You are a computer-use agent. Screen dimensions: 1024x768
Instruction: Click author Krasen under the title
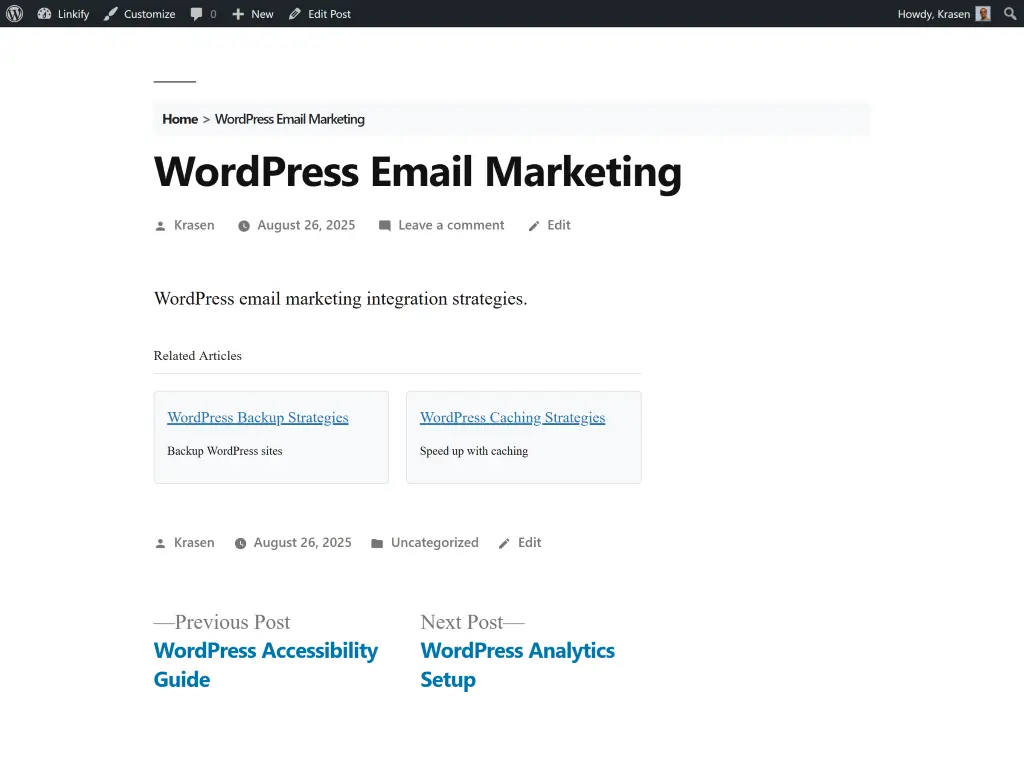point(194,225)
